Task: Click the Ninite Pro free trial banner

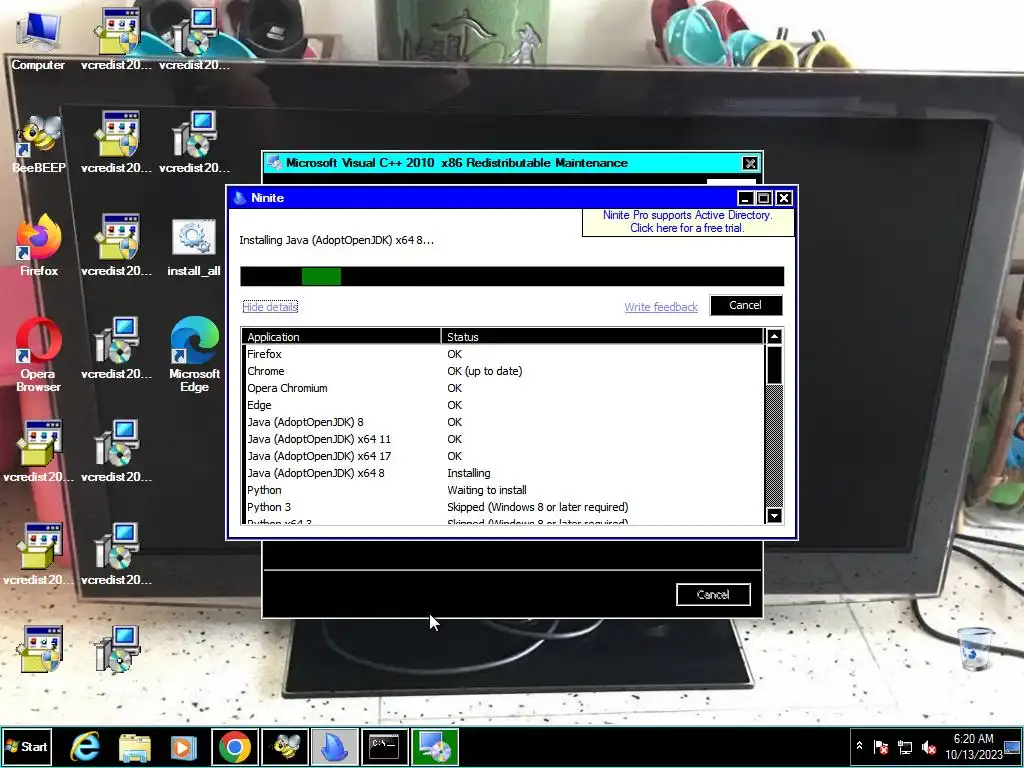Action: click(x=688, y=222)
